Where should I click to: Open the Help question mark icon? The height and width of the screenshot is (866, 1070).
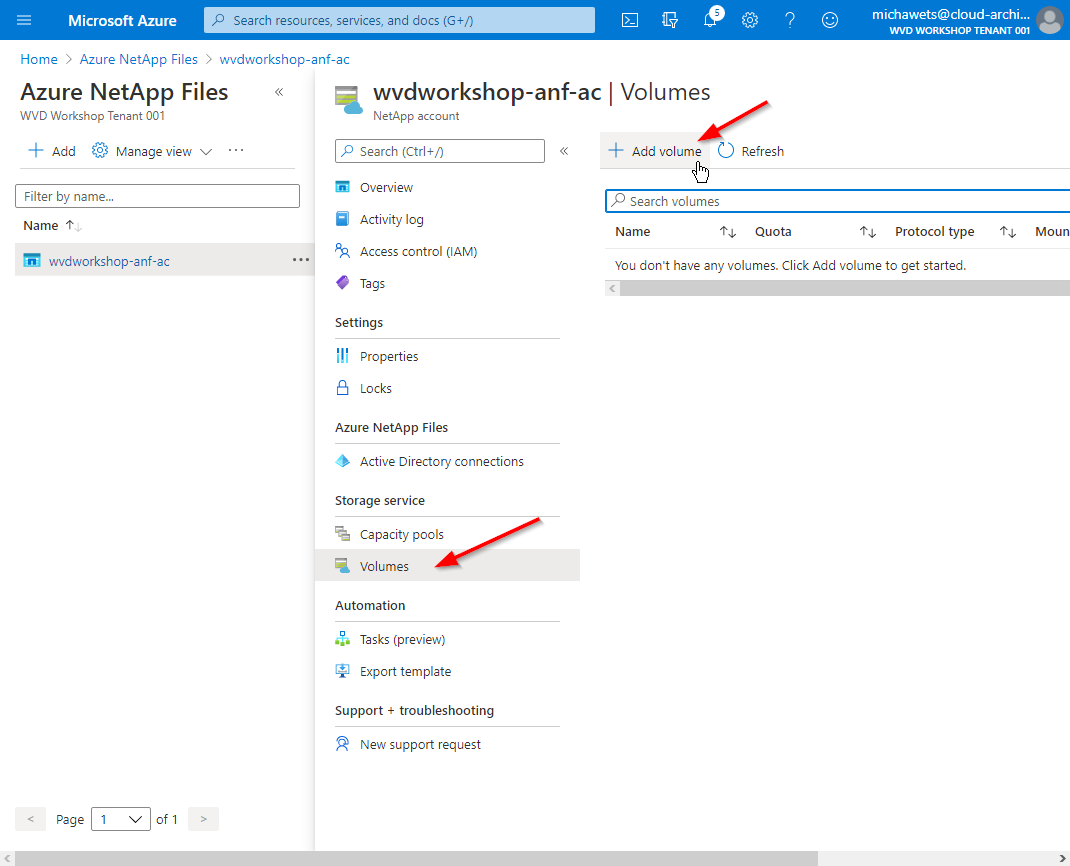click(790, 20)
